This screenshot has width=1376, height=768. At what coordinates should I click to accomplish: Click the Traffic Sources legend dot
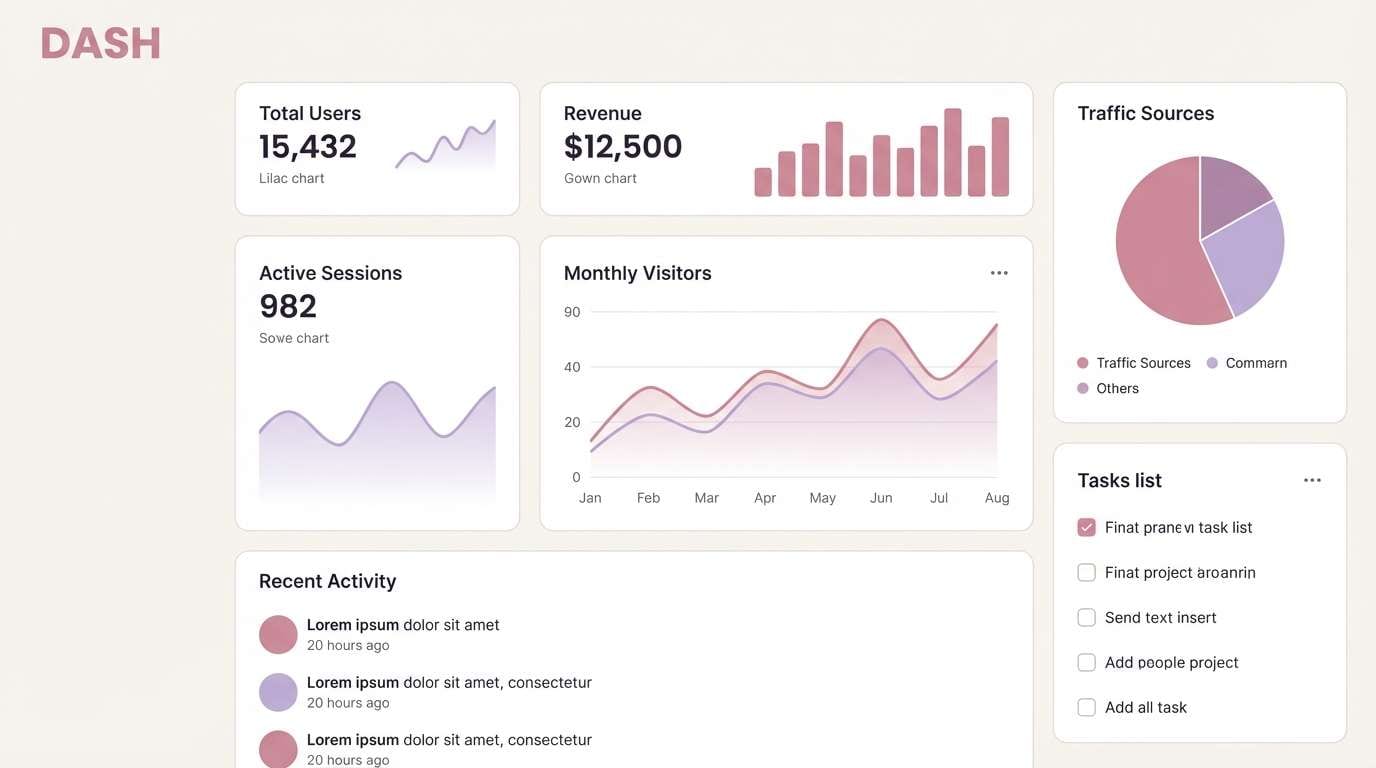click(1081, 361)
